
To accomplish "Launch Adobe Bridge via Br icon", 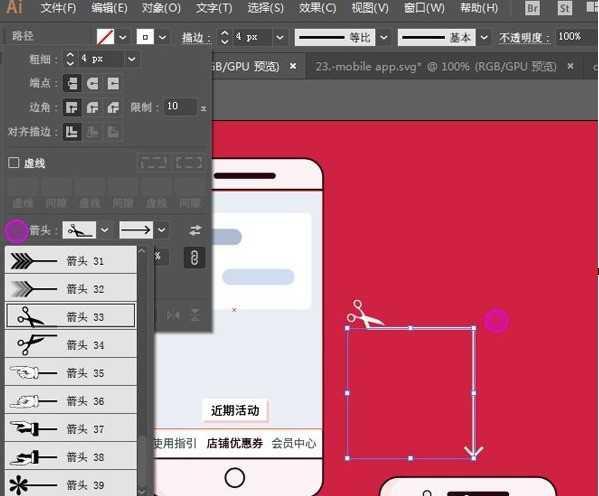I will click(533, 8).
